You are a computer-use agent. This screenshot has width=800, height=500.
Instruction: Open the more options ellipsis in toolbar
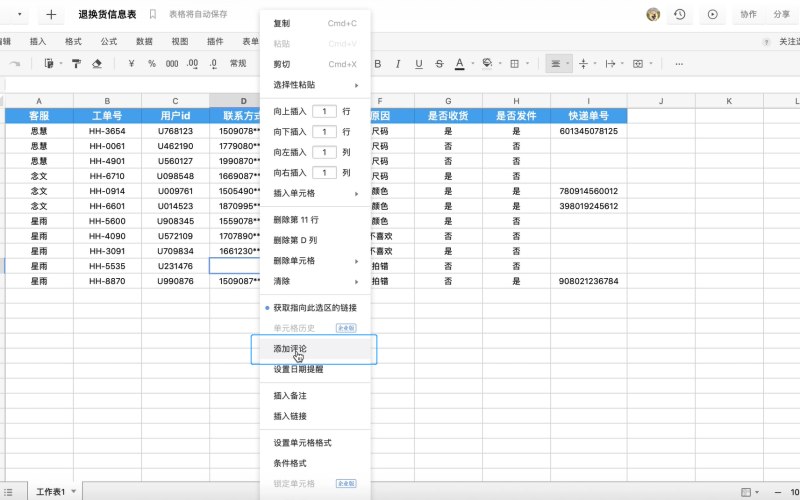(x=679, y=64)
